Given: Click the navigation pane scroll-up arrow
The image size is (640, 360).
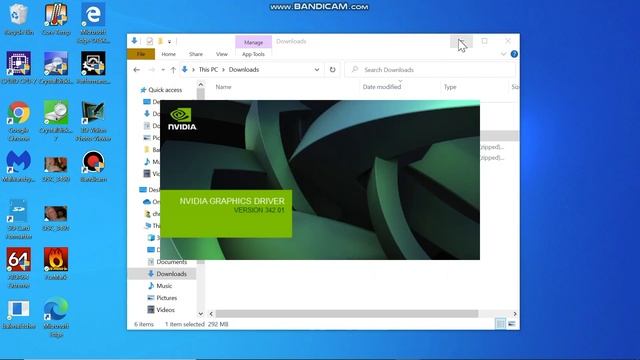Looking at the screenshot, I should tap(200, 84).
